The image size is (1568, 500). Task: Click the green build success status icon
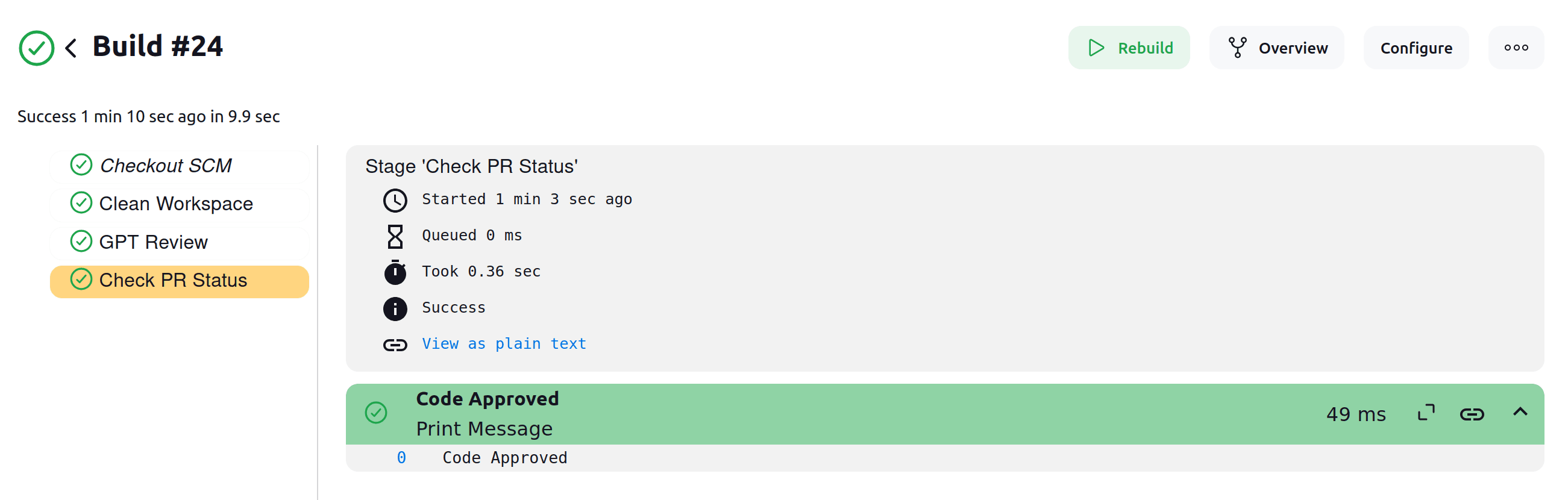[37, 48]
